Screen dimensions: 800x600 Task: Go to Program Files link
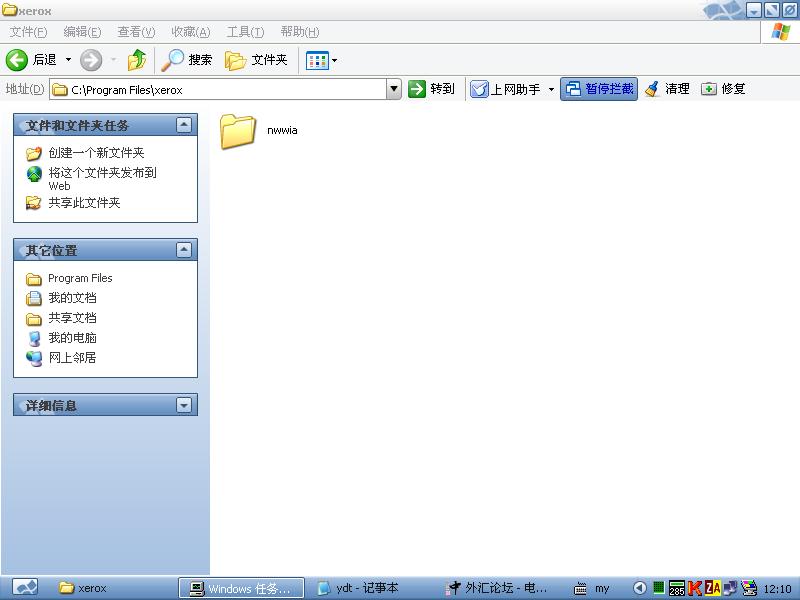pos(80,278)
